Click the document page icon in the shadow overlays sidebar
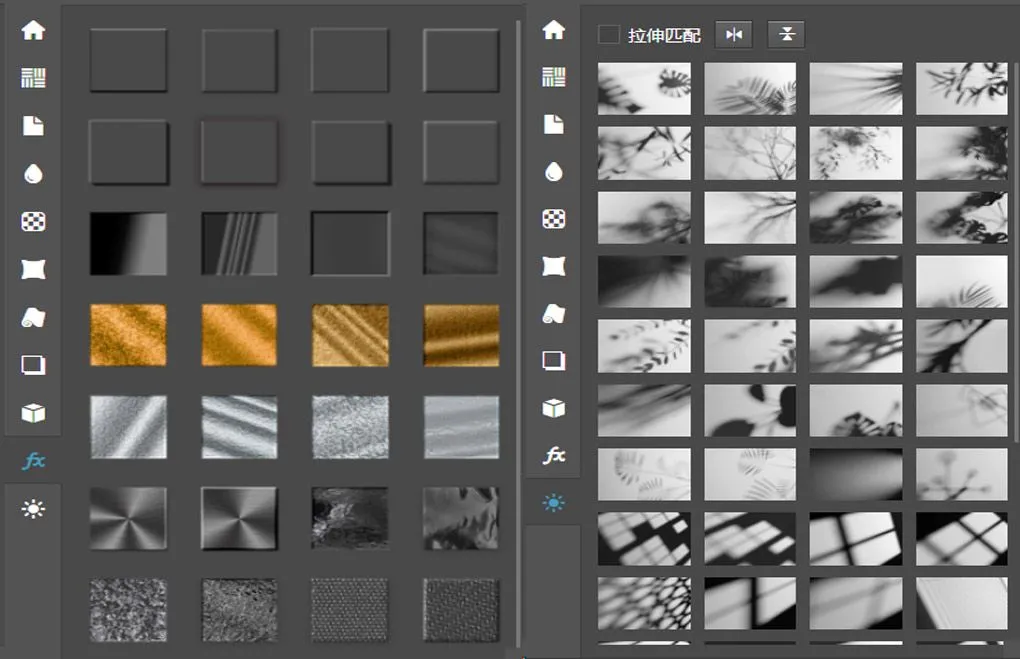This screenshot has width=1020, height=659. pyautogui.click(x=553, y=125)
